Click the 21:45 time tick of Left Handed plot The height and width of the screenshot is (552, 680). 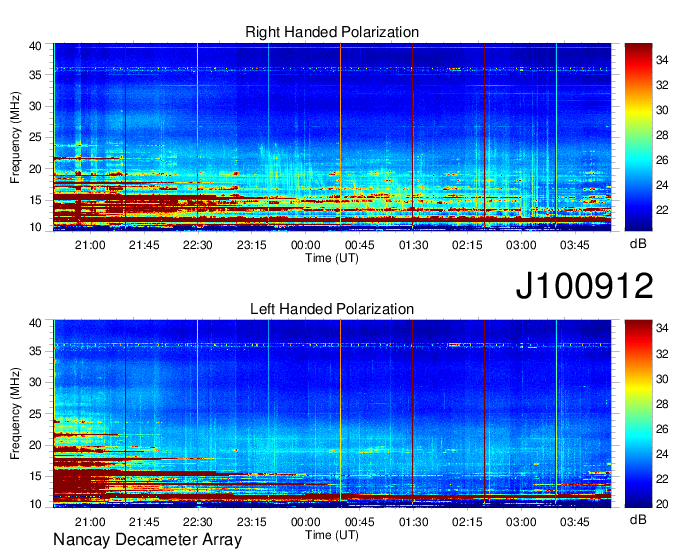[144, 522]
